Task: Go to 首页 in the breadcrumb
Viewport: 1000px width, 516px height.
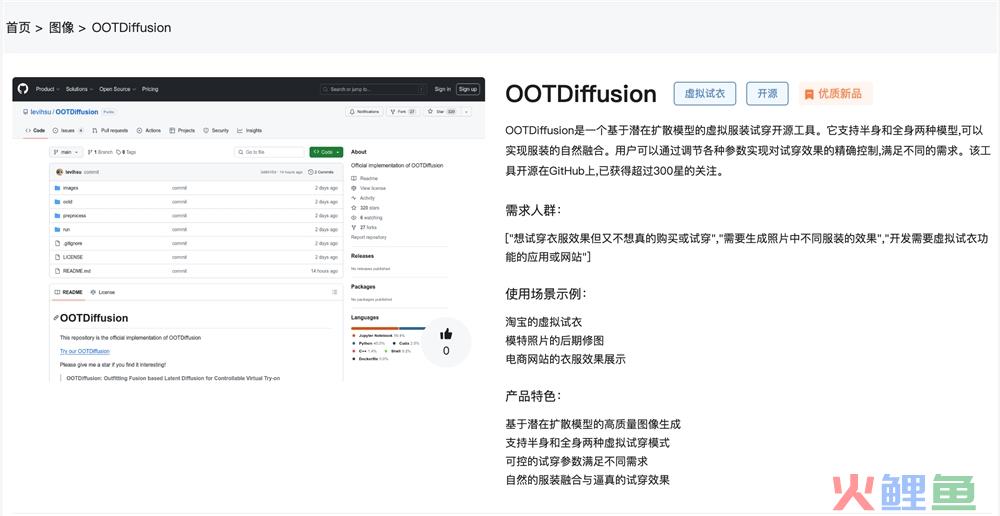Action: 18,28
